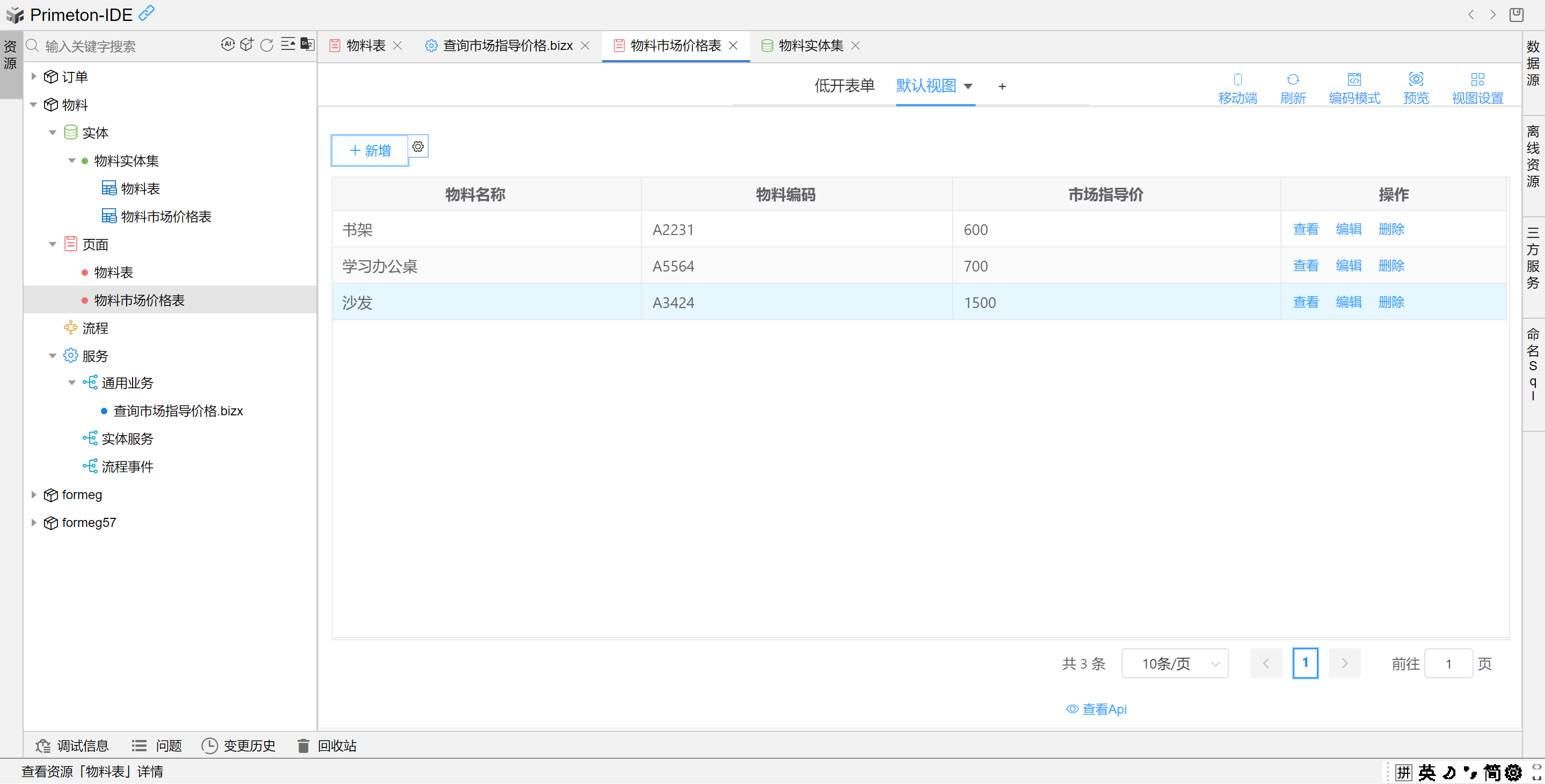Click the gear icon next to 新增 button
This screenshot has height=784, width=1545.
click(418, 147)
